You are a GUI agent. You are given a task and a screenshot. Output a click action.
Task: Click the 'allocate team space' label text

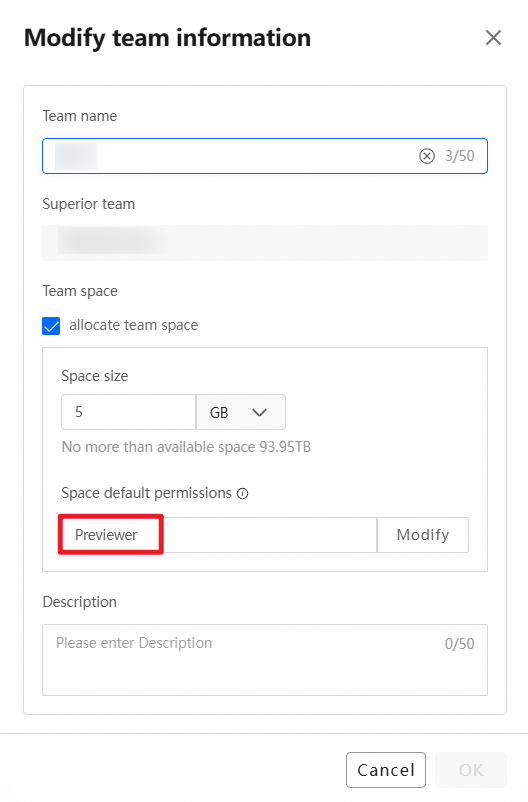coord(134,325)
